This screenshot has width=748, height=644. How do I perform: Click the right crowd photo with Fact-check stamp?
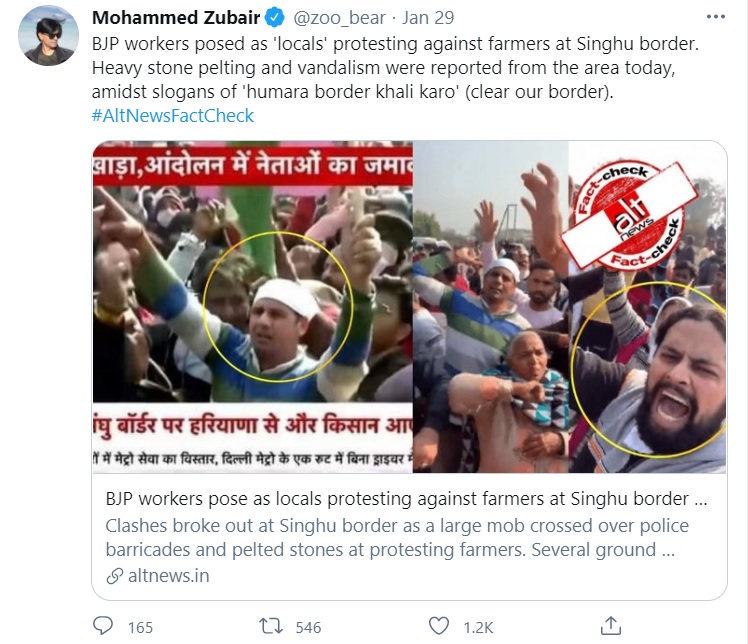tap(570, 307)
